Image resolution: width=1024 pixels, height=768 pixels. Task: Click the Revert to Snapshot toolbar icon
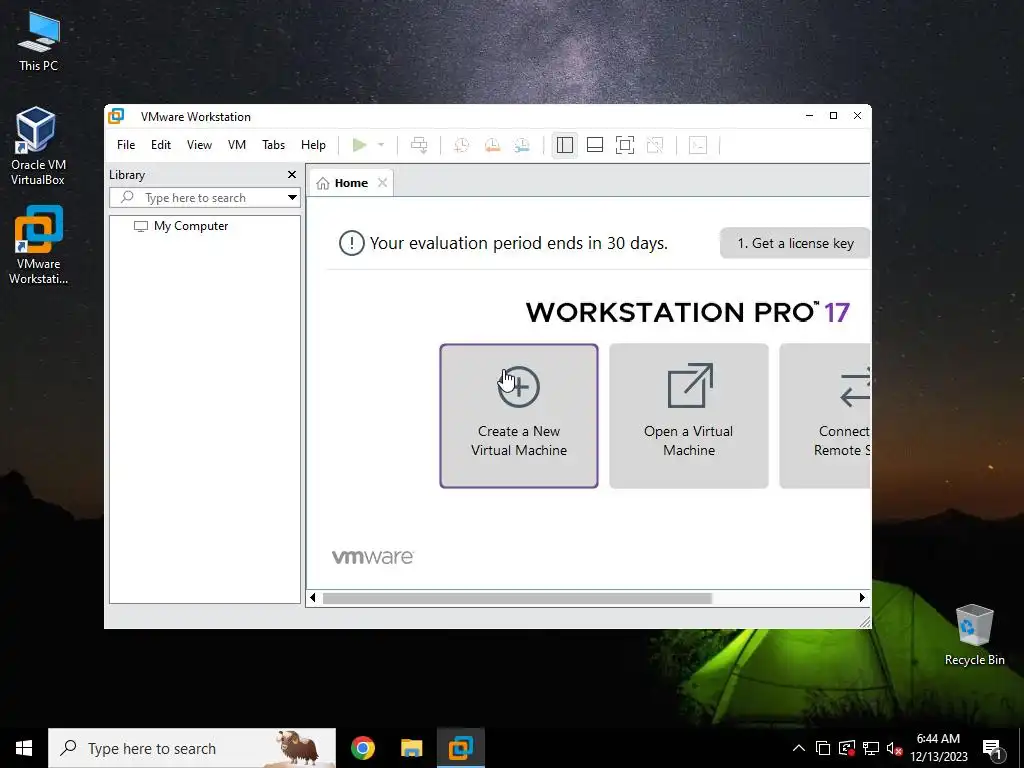pyautogui.click(x=492, y=145)
